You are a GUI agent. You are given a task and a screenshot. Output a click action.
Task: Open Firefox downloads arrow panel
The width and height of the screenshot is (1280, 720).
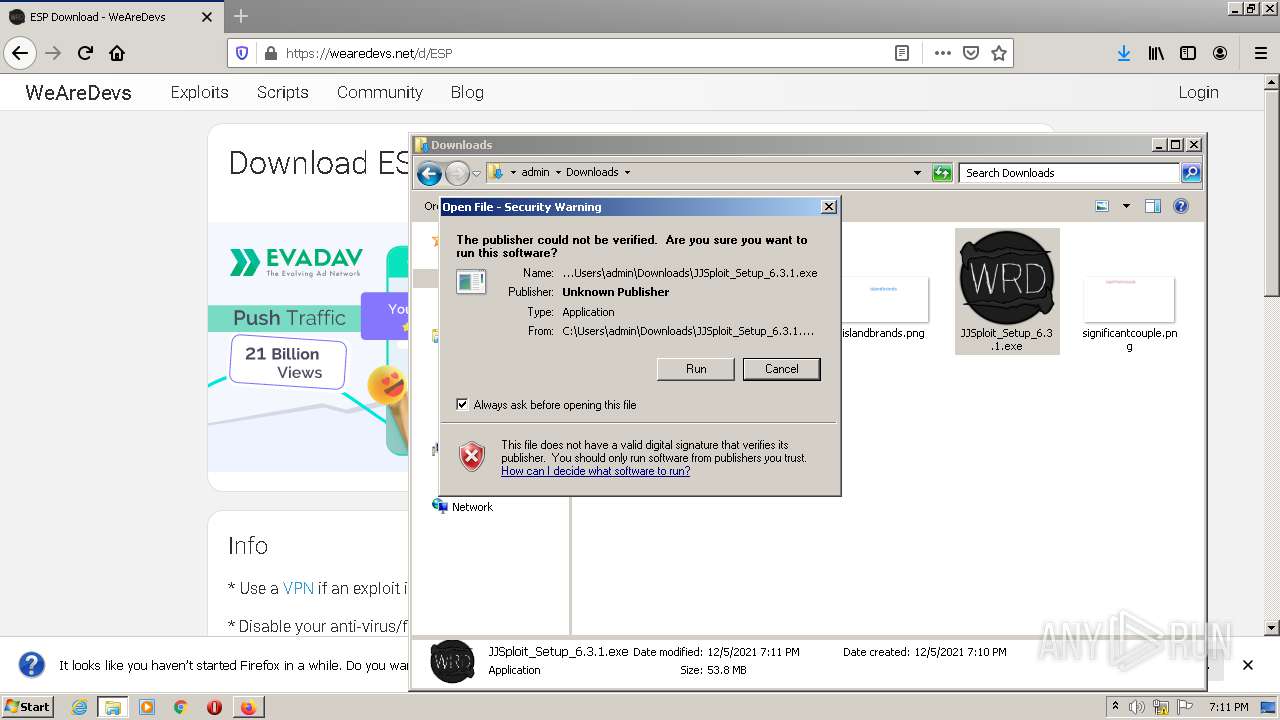(1124, 53)
